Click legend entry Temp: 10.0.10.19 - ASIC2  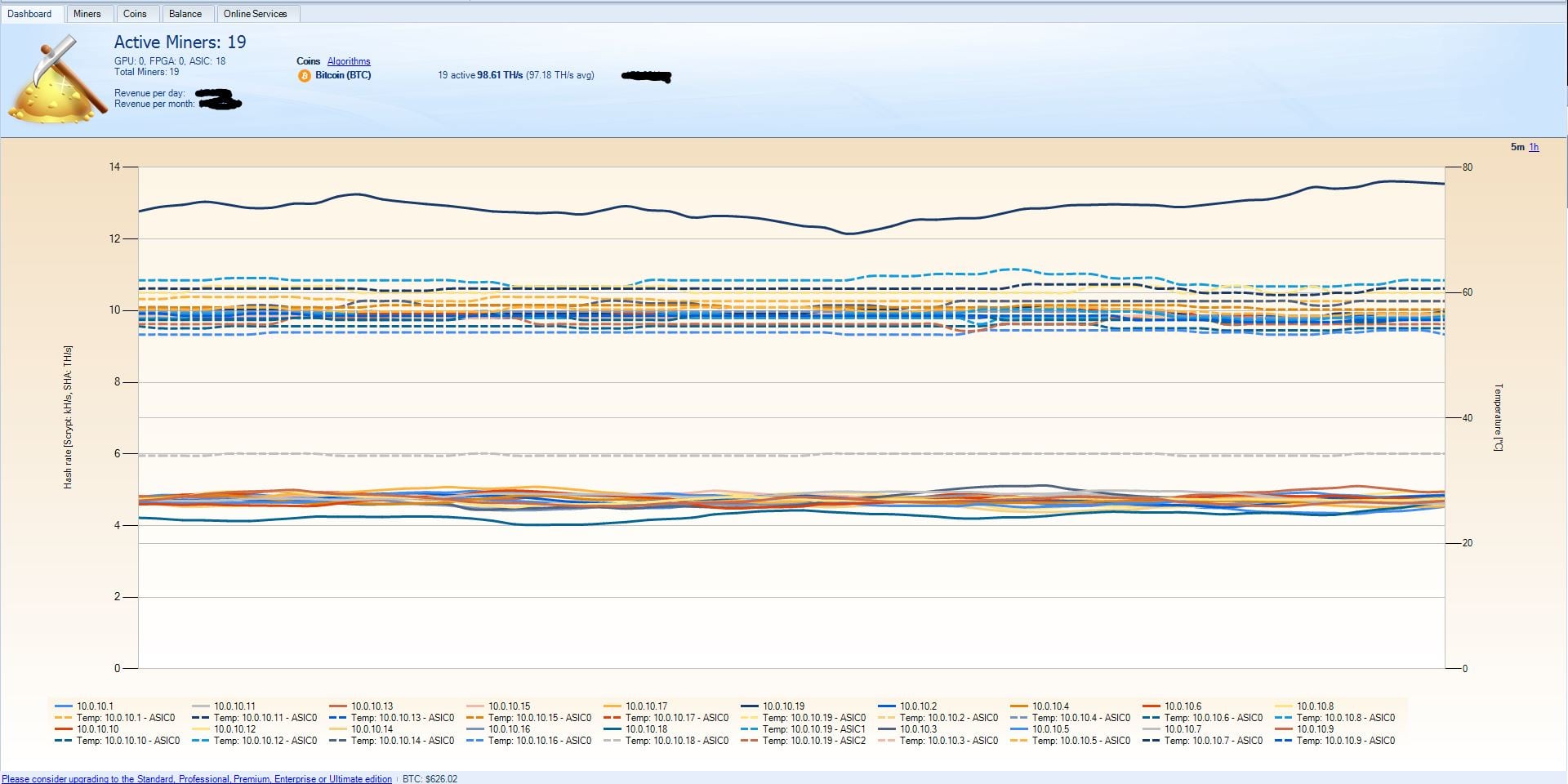point(814,741)
